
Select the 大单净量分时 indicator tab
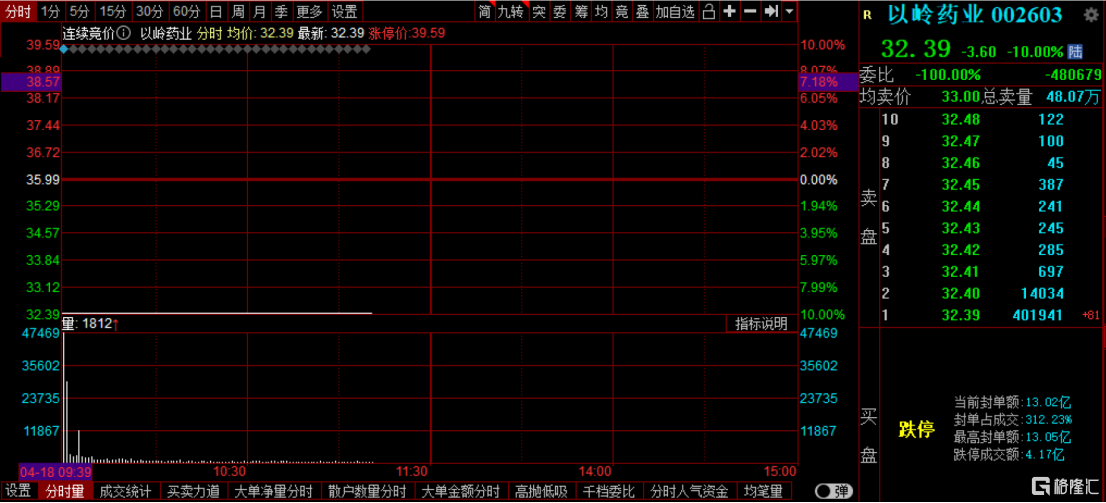274,491
